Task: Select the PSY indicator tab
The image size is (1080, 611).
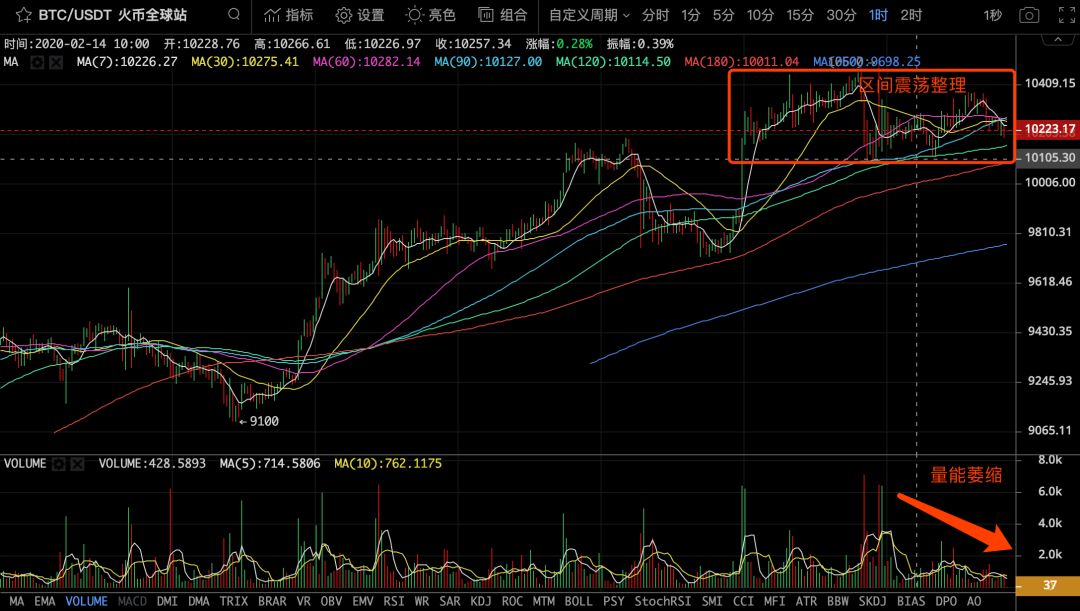Action: pos(614,601)
